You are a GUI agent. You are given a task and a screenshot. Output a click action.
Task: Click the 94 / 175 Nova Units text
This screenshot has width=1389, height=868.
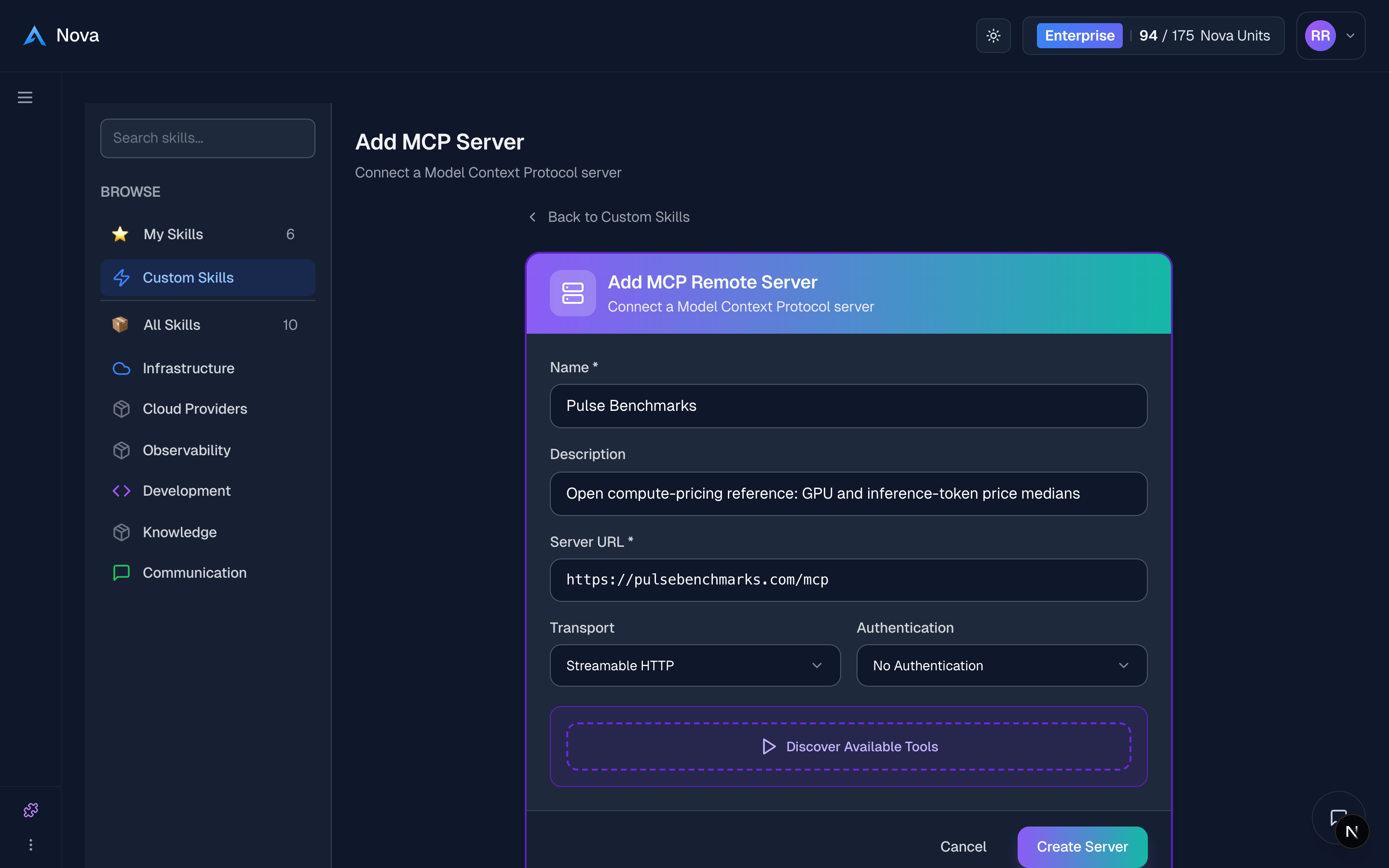pos(1204,36)
